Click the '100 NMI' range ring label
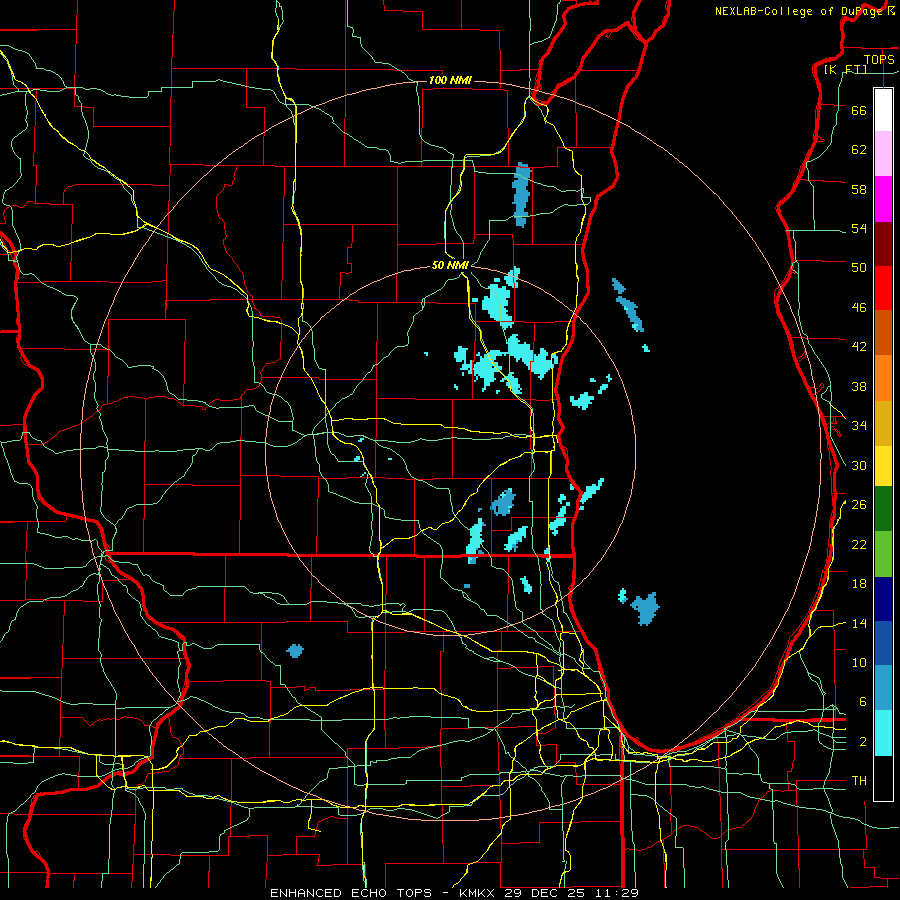The height and width of the screenshot is (900, 900). point(450,80)
